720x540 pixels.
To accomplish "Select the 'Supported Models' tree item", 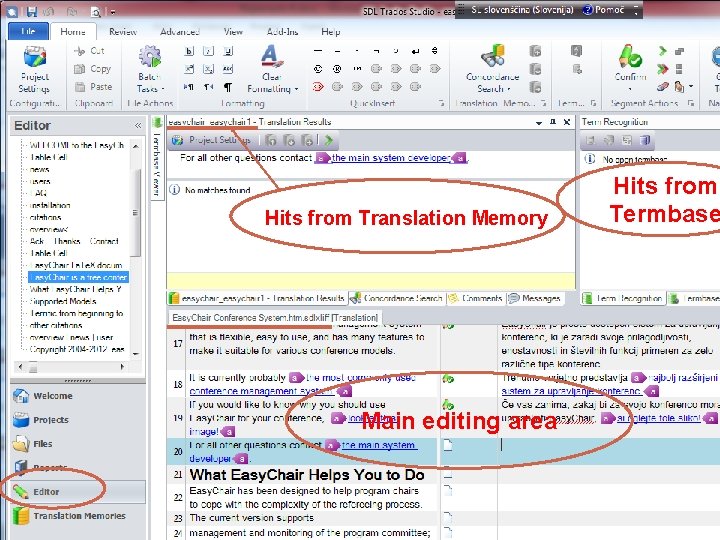I will [63, 301].
